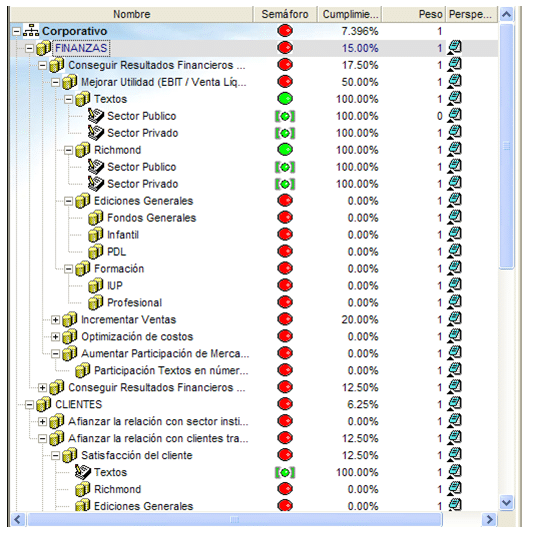This screenshot has height=533, width=535.
Task: Click the Peso column header
Action: 414,14
